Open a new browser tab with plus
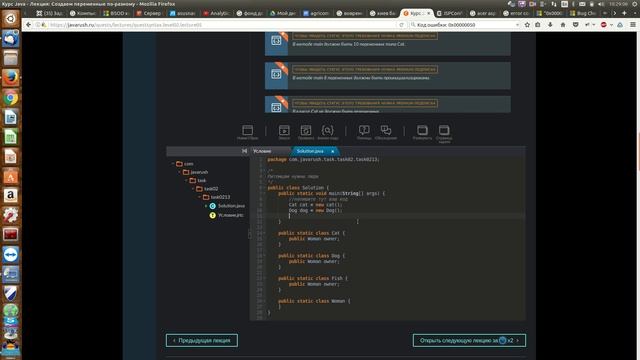This screenshot has height=360, width=640. click(x=624, y=13)
